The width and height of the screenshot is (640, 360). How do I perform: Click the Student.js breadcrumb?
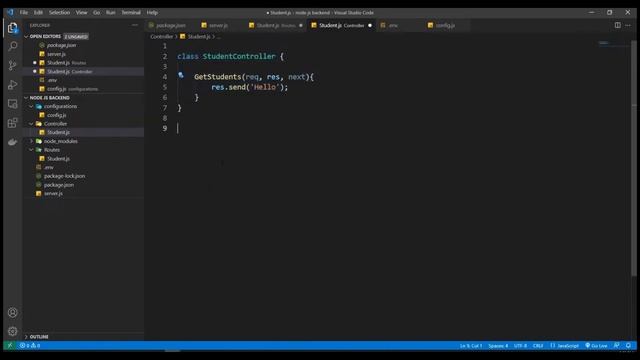(199, 37)
